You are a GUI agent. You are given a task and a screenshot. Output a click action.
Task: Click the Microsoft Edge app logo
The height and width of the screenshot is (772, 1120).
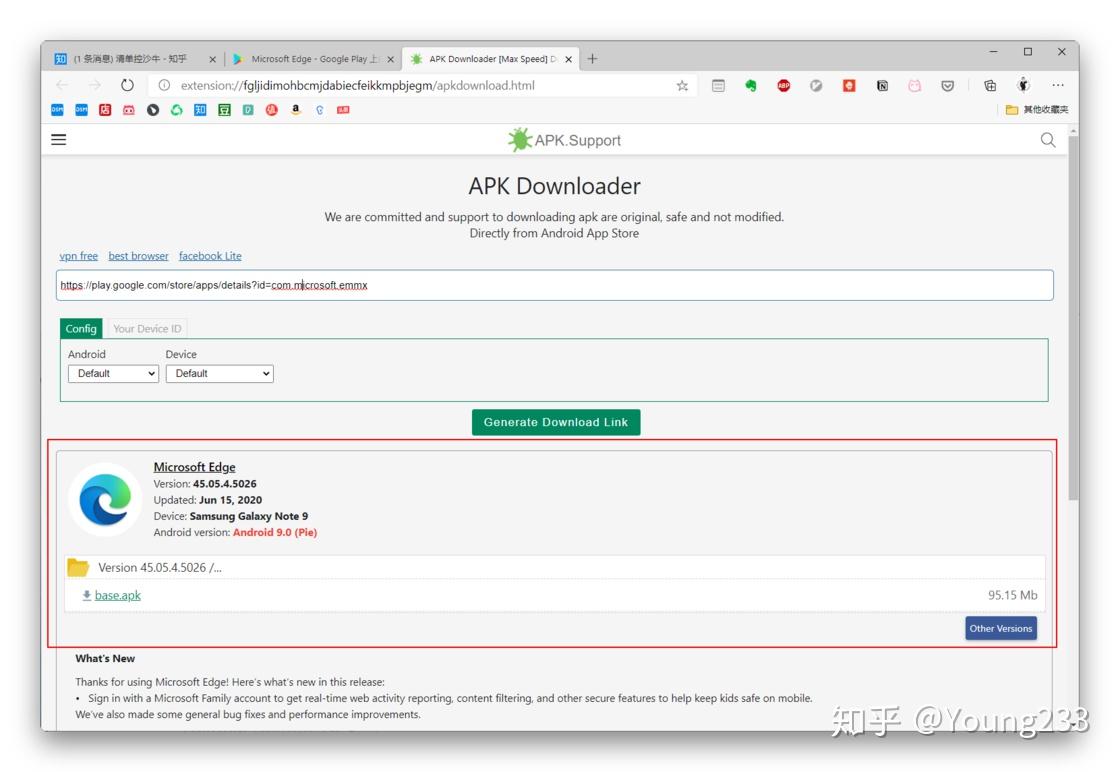click(x=106, y=500)
